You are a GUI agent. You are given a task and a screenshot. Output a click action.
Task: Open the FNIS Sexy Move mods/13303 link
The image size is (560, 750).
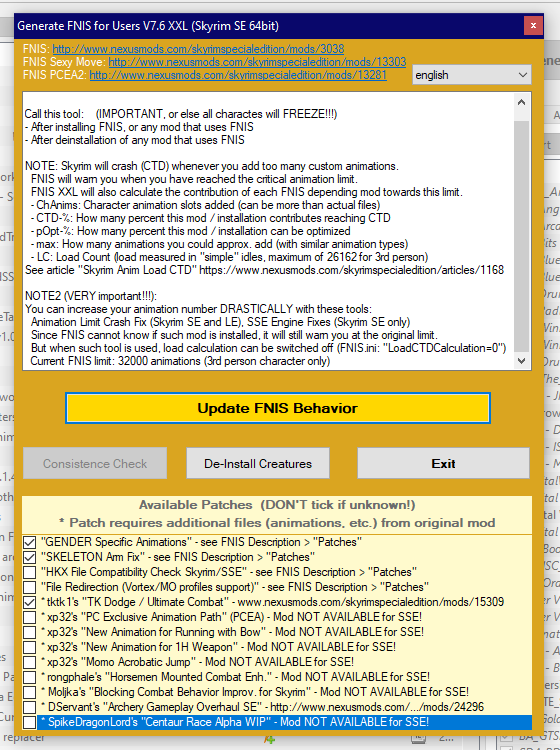pyautogui.click(x=257, y=62)
